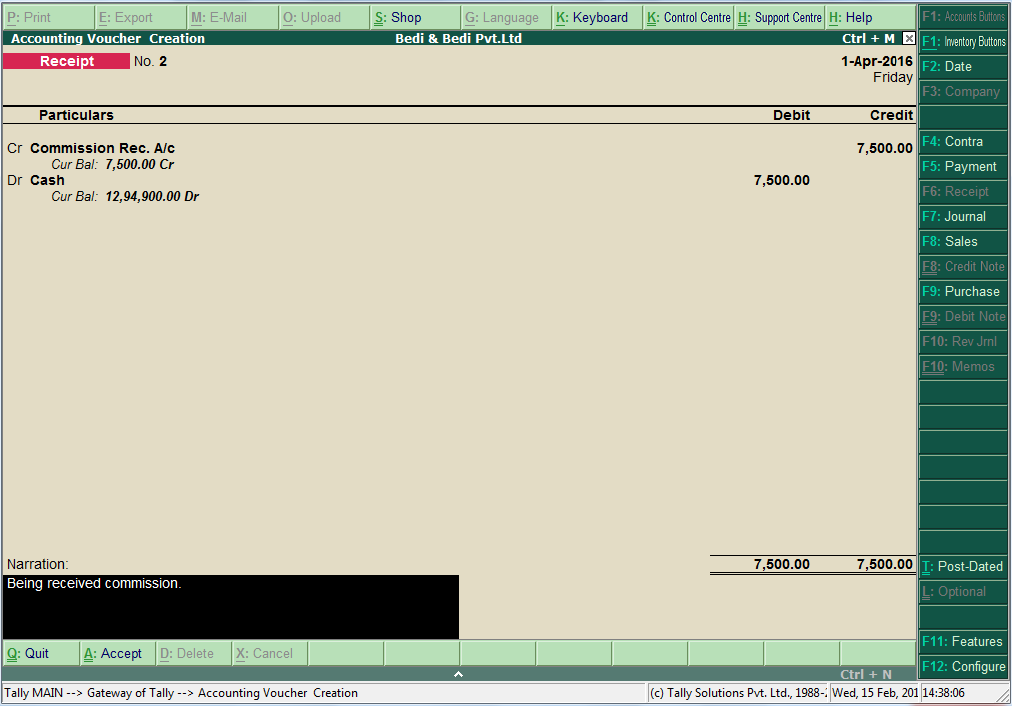
Task: Mark this voucher as Post-Dated
Action: pos(961,566)
